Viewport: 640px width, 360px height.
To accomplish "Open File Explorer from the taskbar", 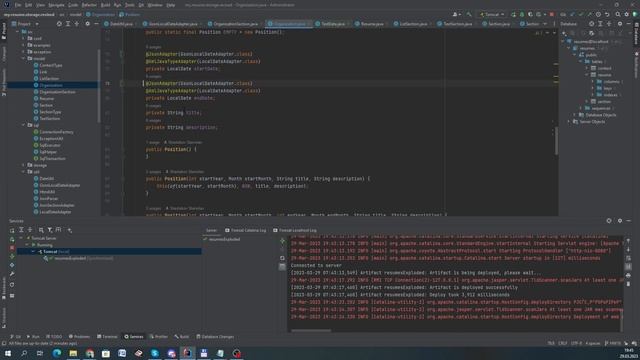I will point(73,353).
